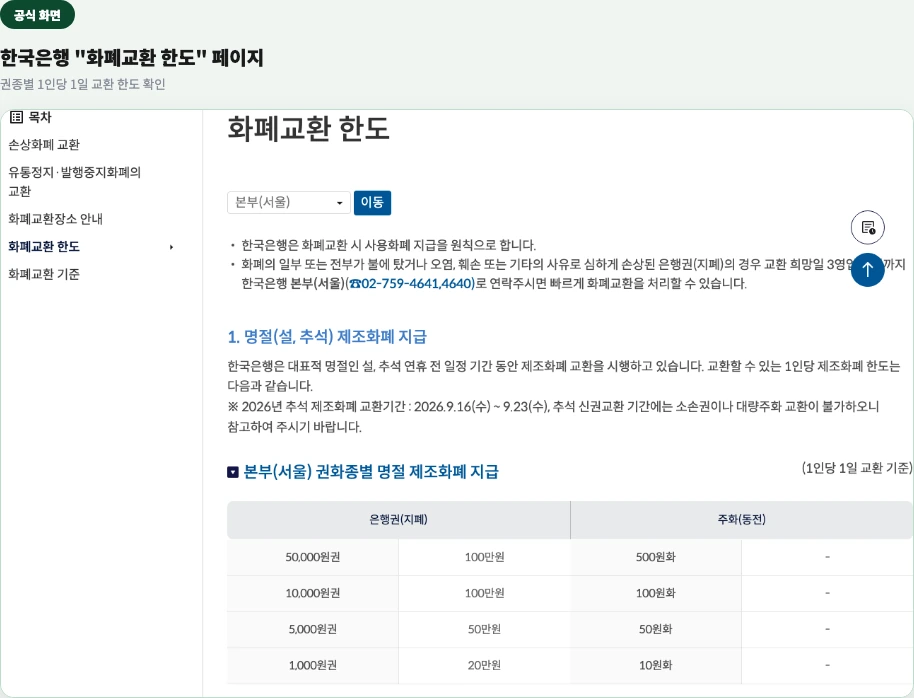The height and width of the screenshot is (698, 914).
Task: Click the 50원화 coin cell
Action: [x=656, y=629]
